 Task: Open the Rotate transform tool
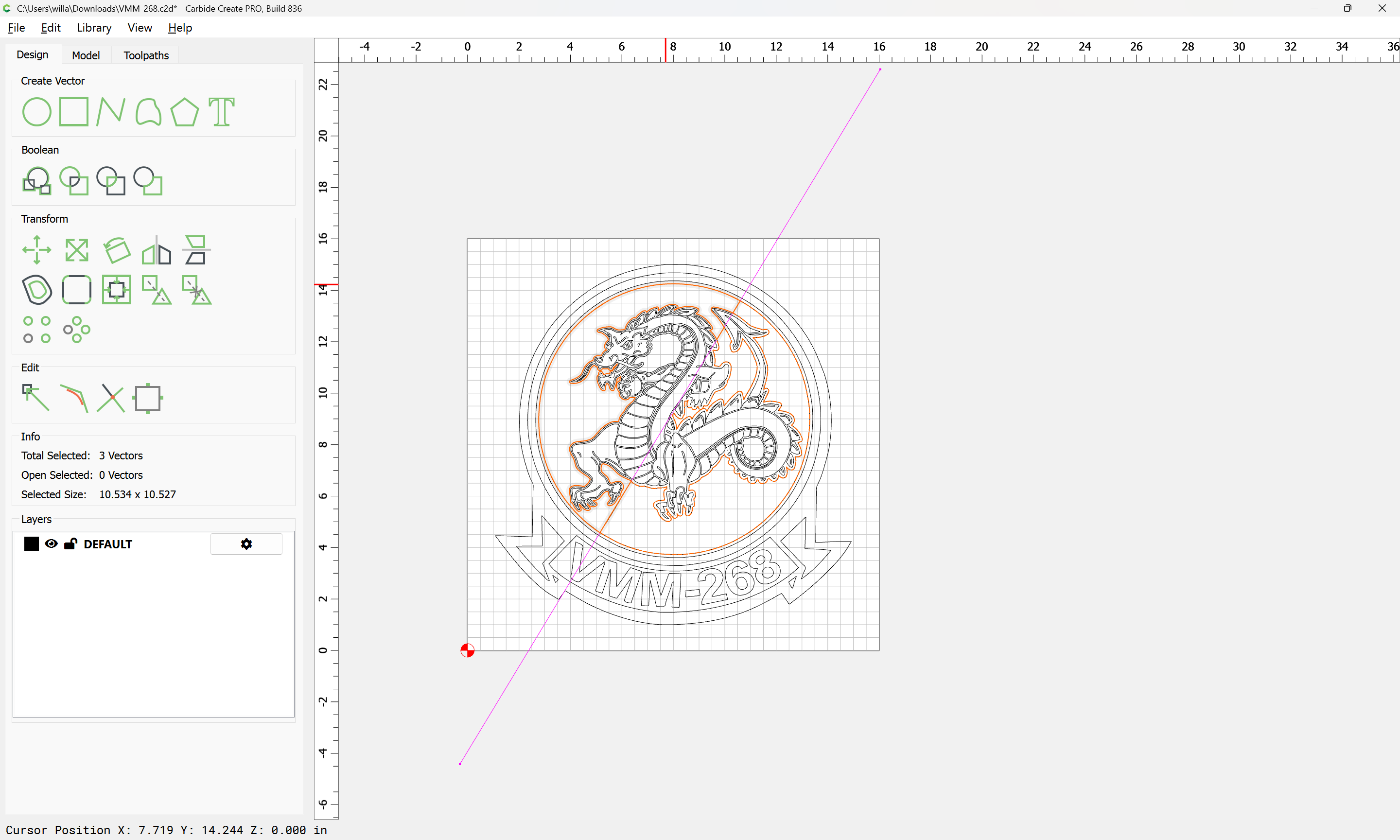117,250
